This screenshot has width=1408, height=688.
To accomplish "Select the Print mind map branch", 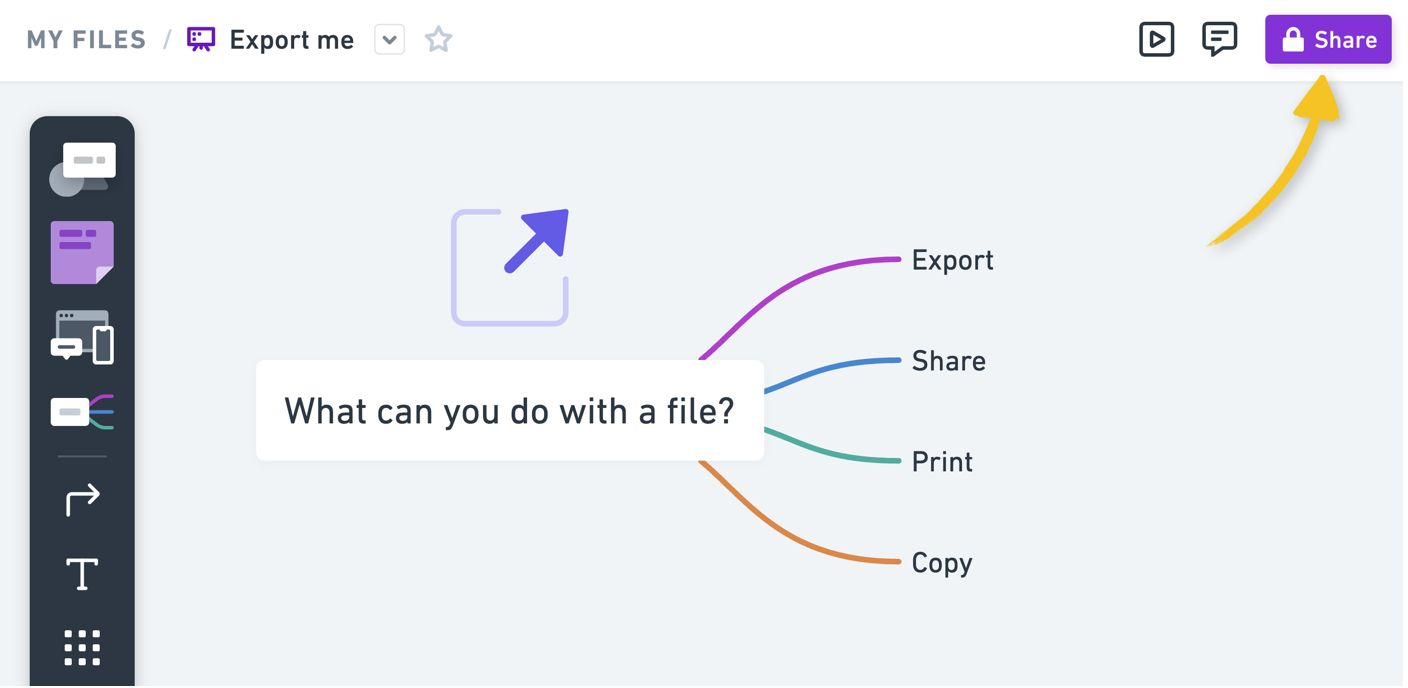I will 942,462.
